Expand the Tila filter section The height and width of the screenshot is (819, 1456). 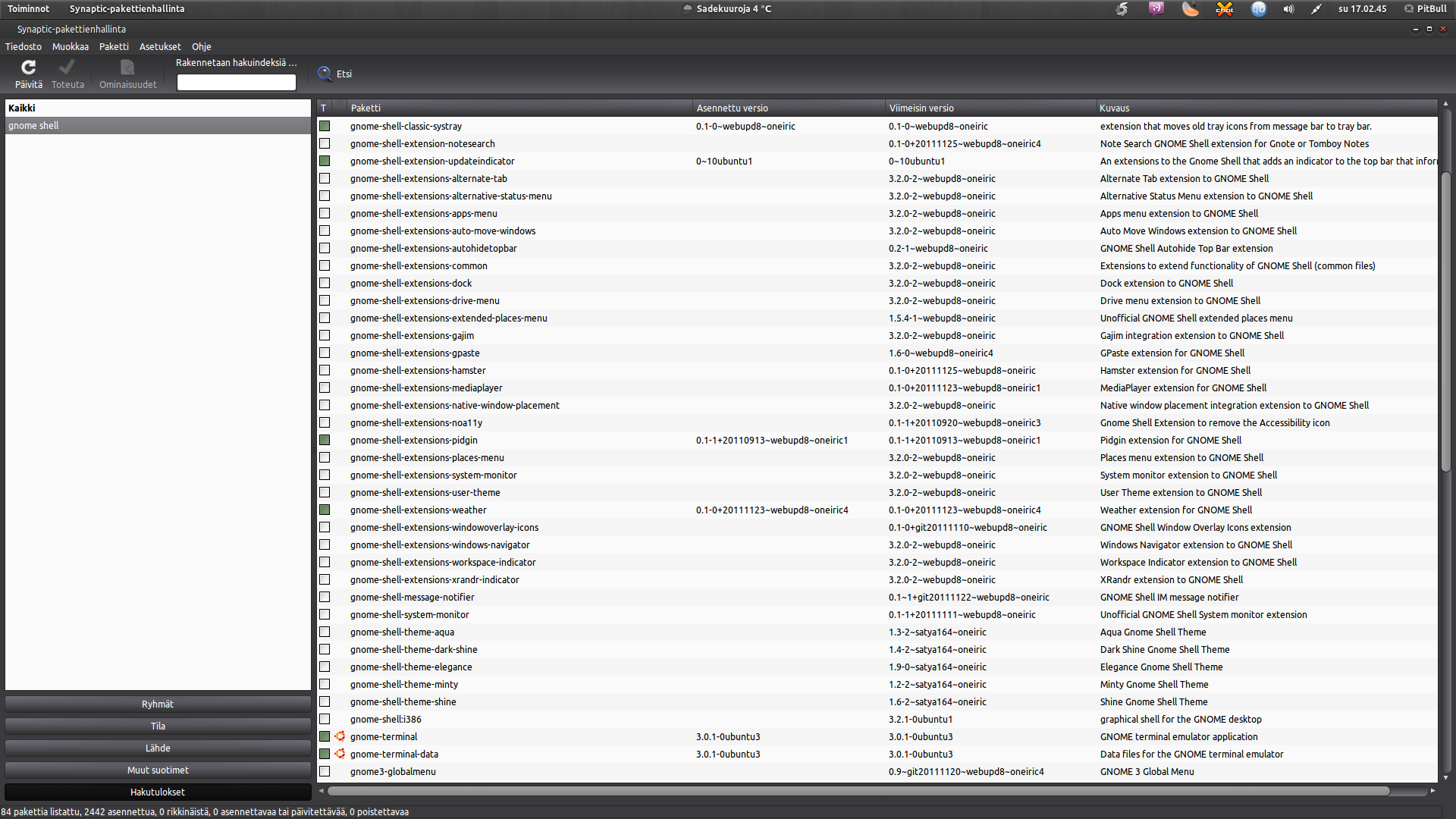[158, 726]
